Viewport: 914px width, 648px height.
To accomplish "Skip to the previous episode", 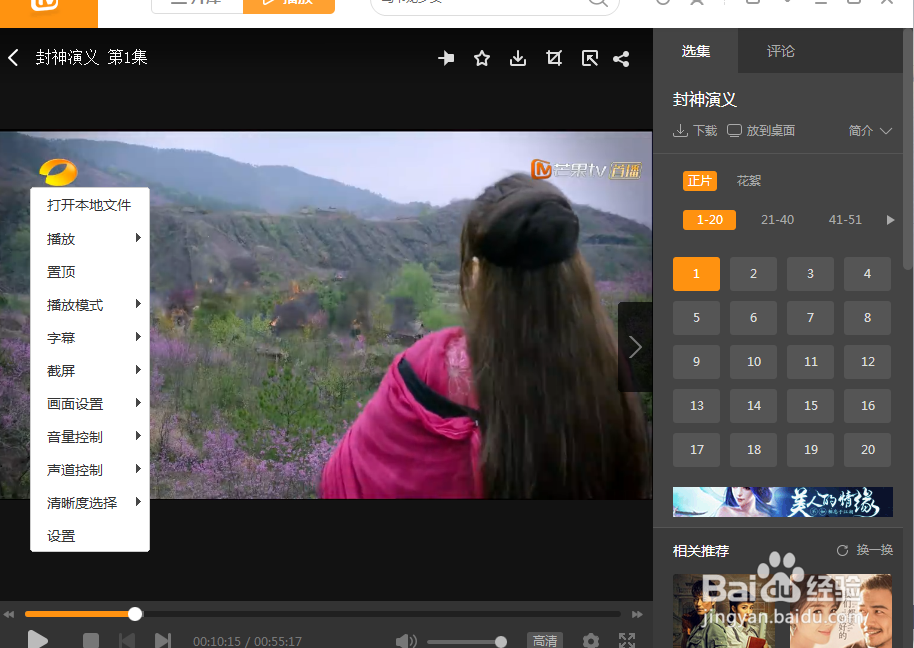I will [x=127, y=641].
